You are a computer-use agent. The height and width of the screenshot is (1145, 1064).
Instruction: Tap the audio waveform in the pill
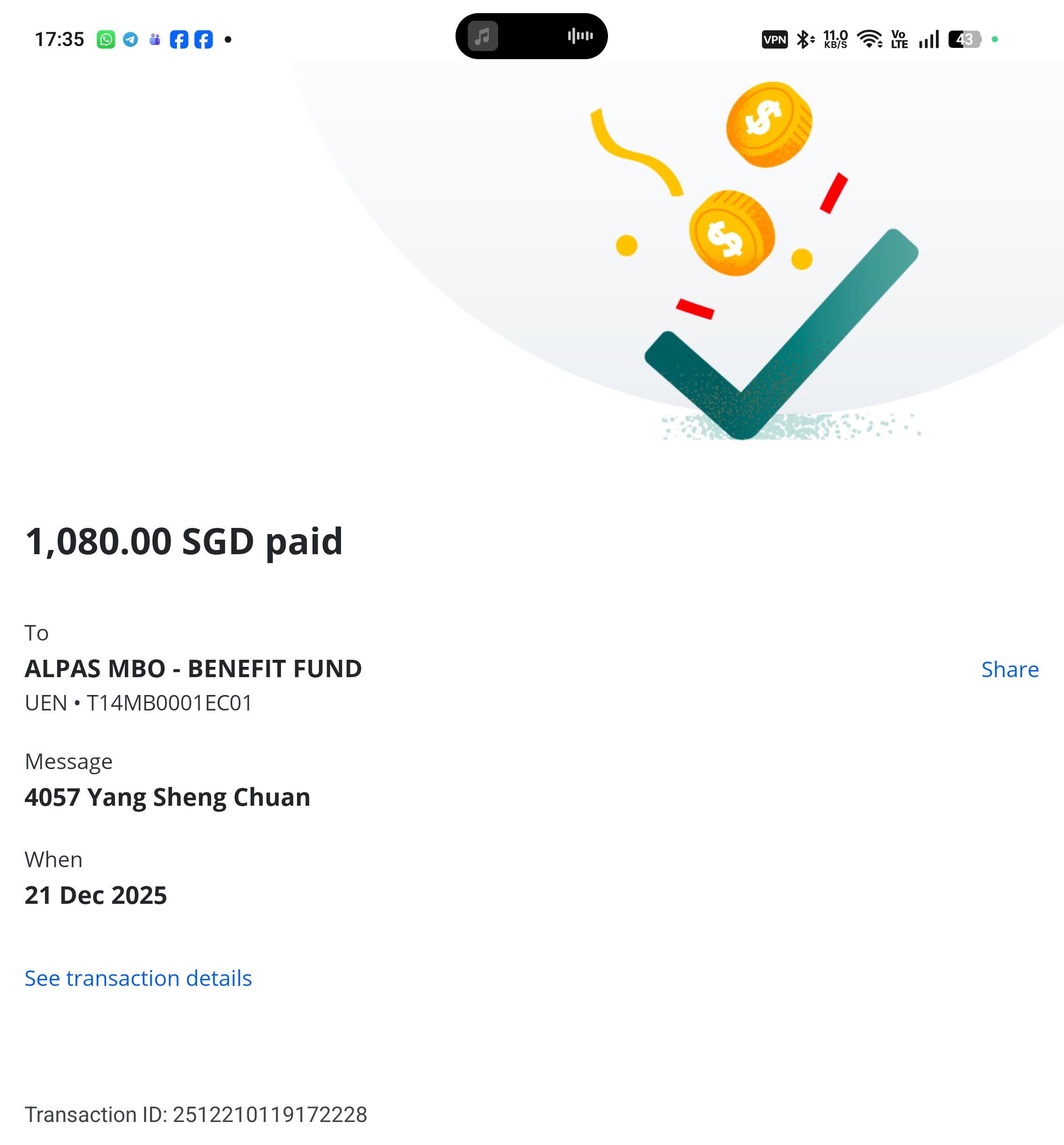click(580, 36)
